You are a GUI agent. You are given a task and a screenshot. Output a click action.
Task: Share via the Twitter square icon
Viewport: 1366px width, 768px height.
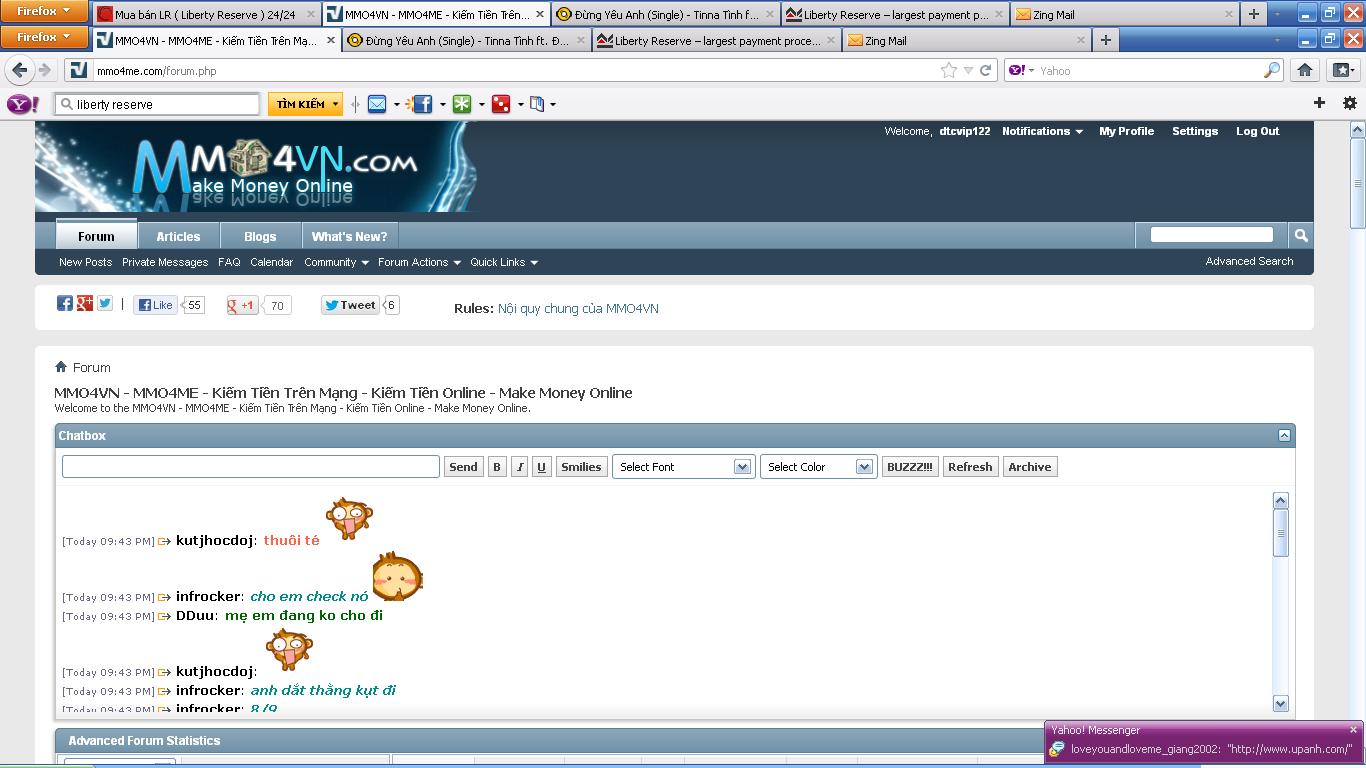click(x=104, y=303)
